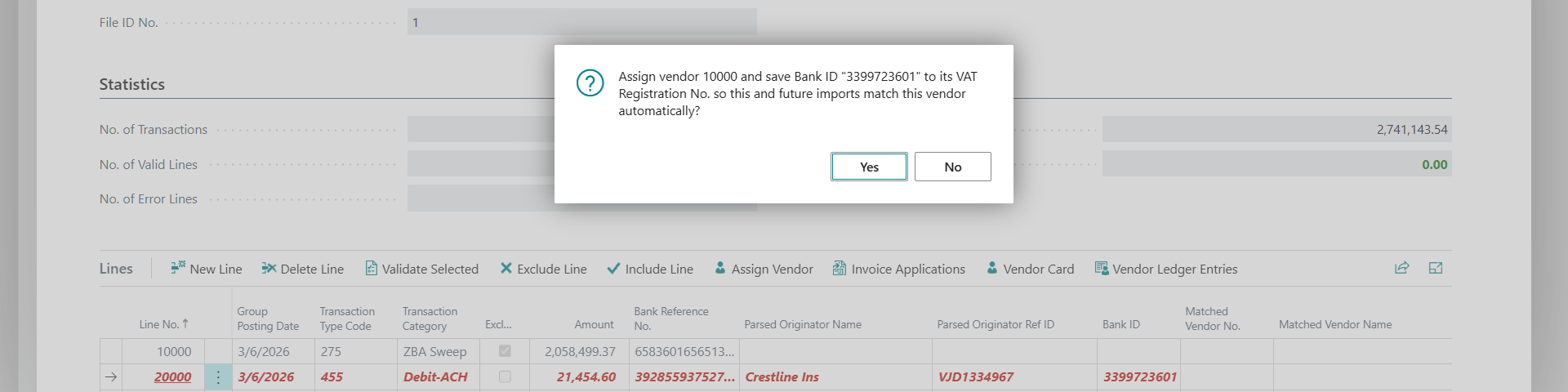The width and height of the screenshot is (1568, 392).
Task: Click the Invoice Applications icon
Action: 839,268
